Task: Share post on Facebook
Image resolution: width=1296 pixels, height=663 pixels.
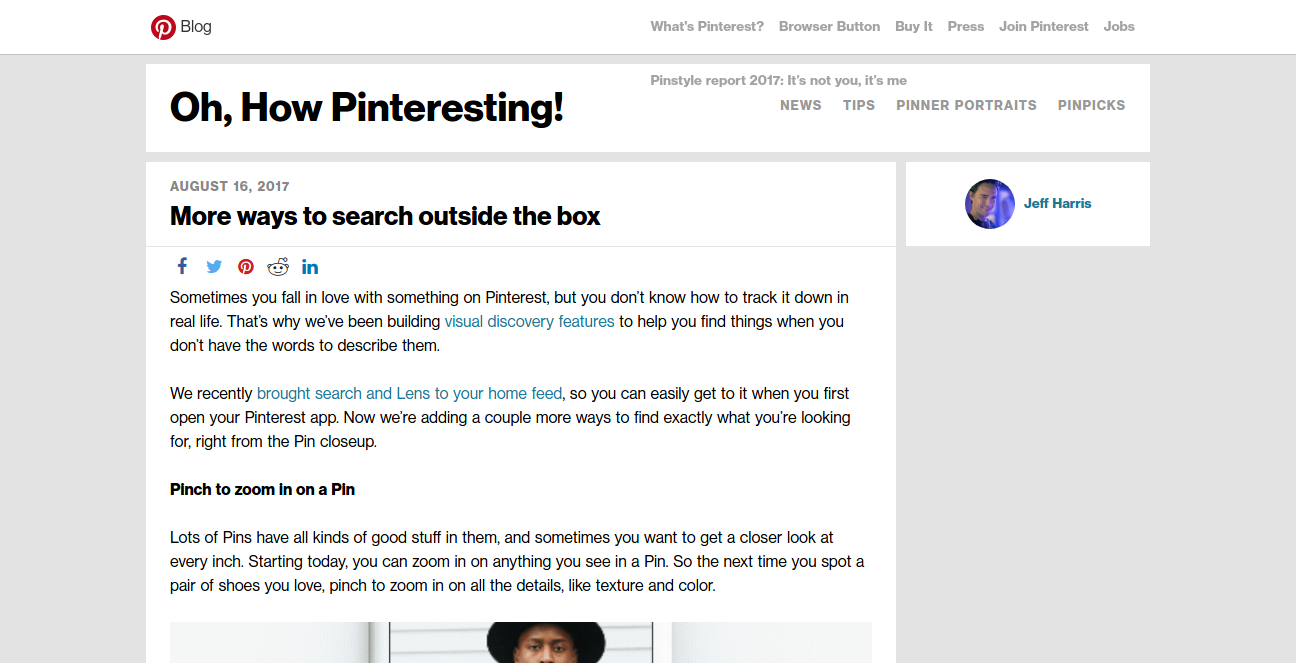Action: pos(182,266)
